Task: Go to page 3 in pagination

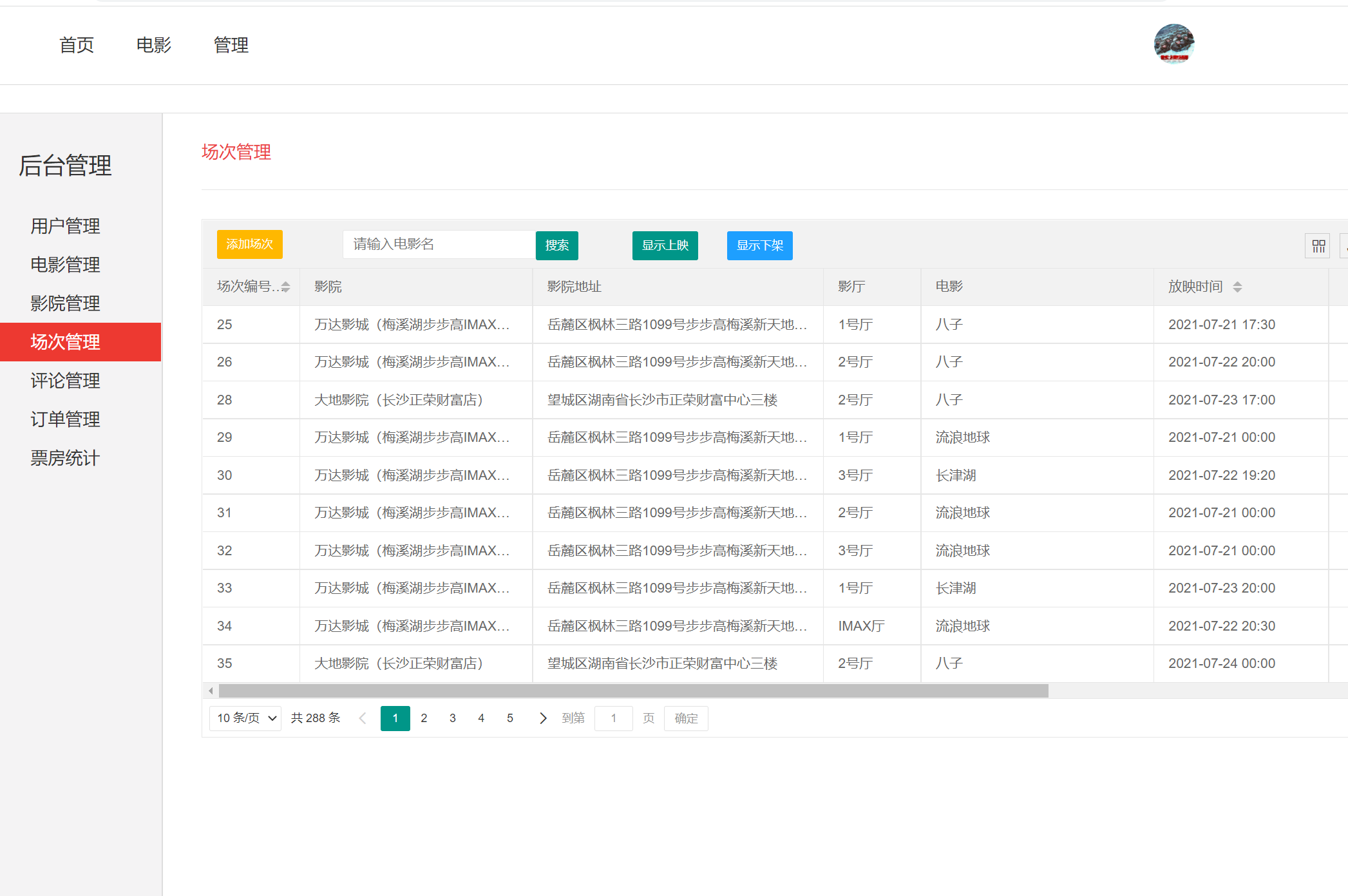Action: click(x=453, y=718)
